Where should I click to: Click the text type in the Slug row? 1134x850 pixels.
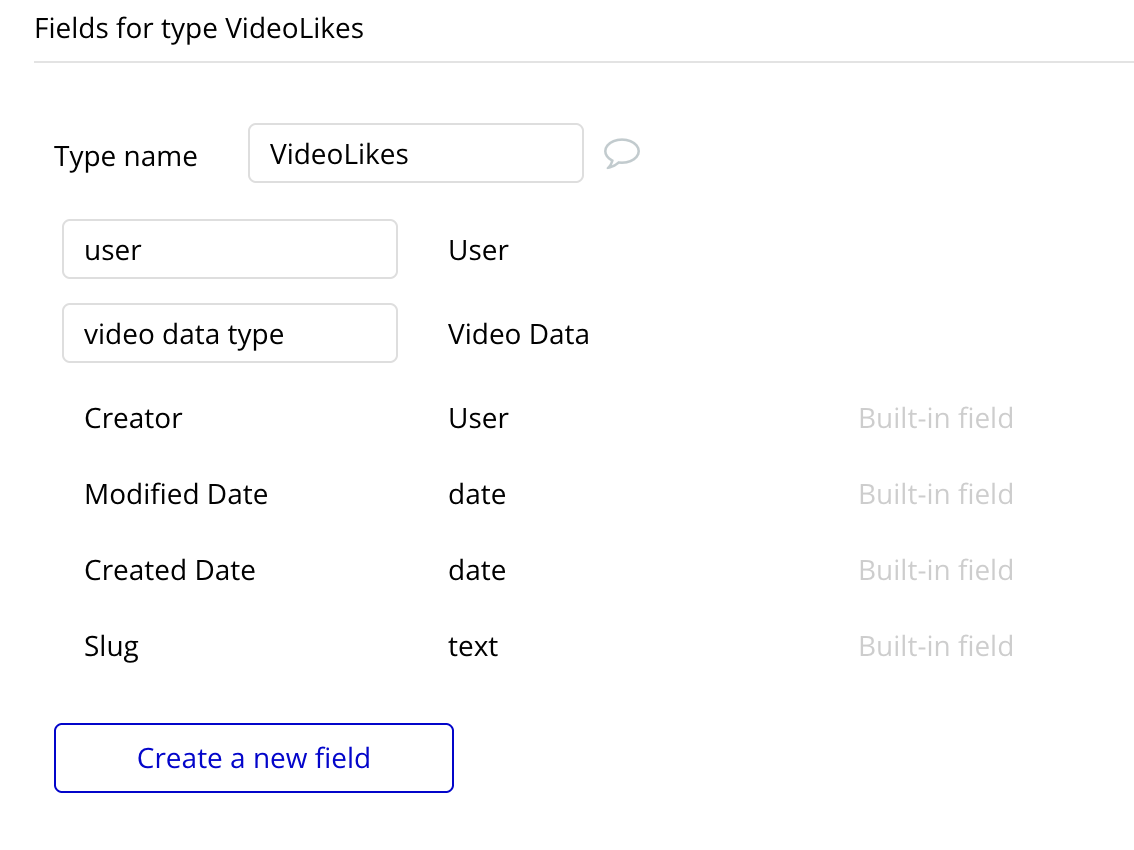[473, 646]
